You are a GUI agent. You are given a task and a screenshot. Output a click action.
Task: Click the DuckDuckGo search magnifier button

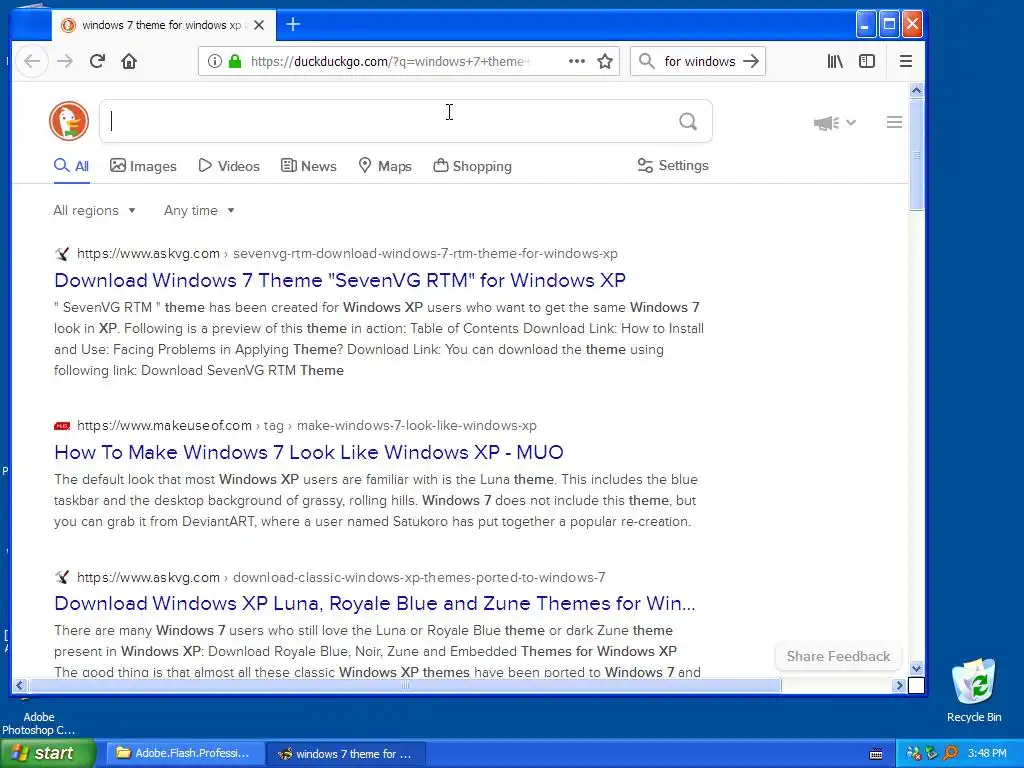(x=688, y=121)
